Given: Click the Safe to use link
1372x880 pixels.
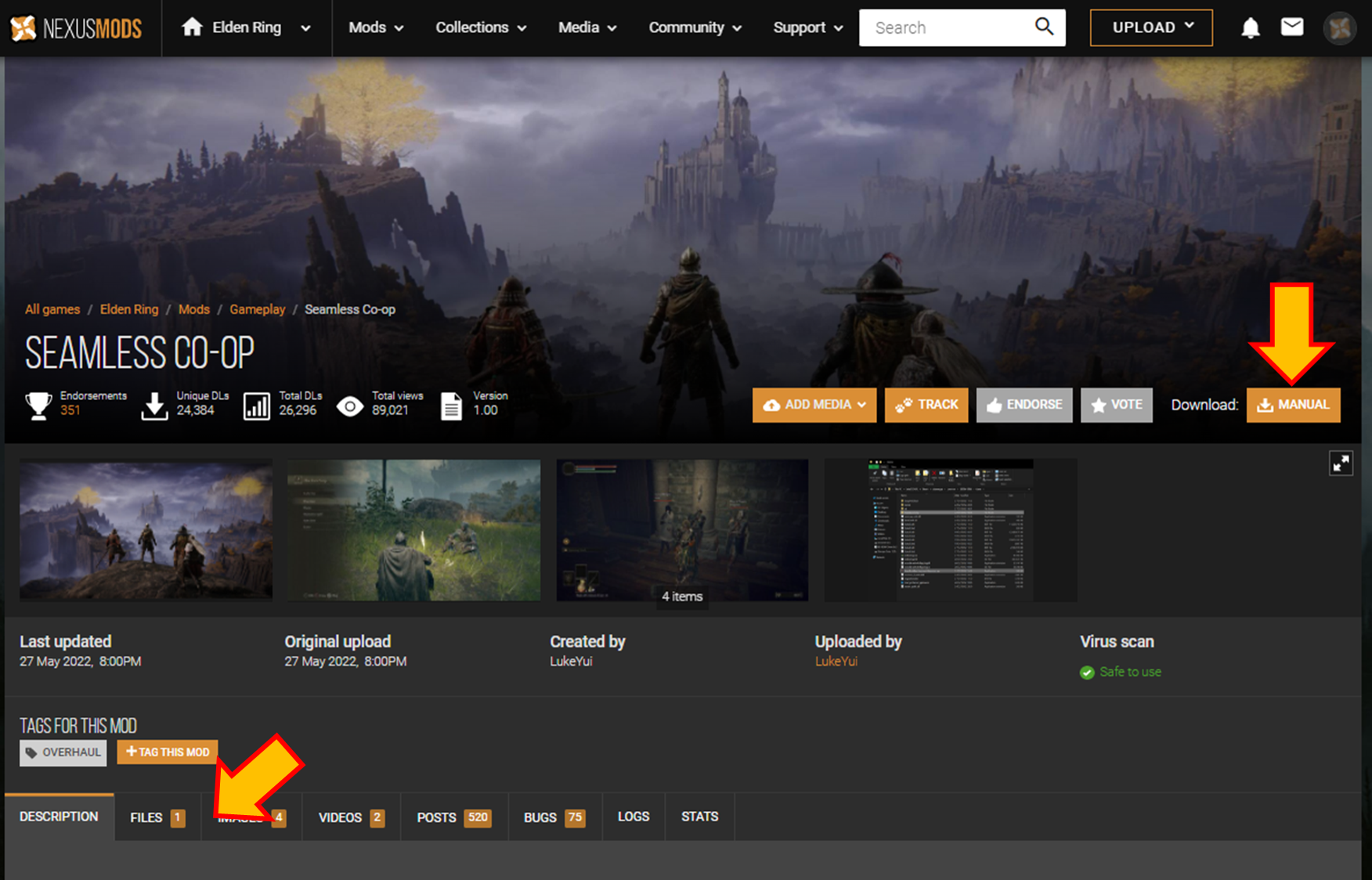Looking at the screenshot, I should [1130, 672].
